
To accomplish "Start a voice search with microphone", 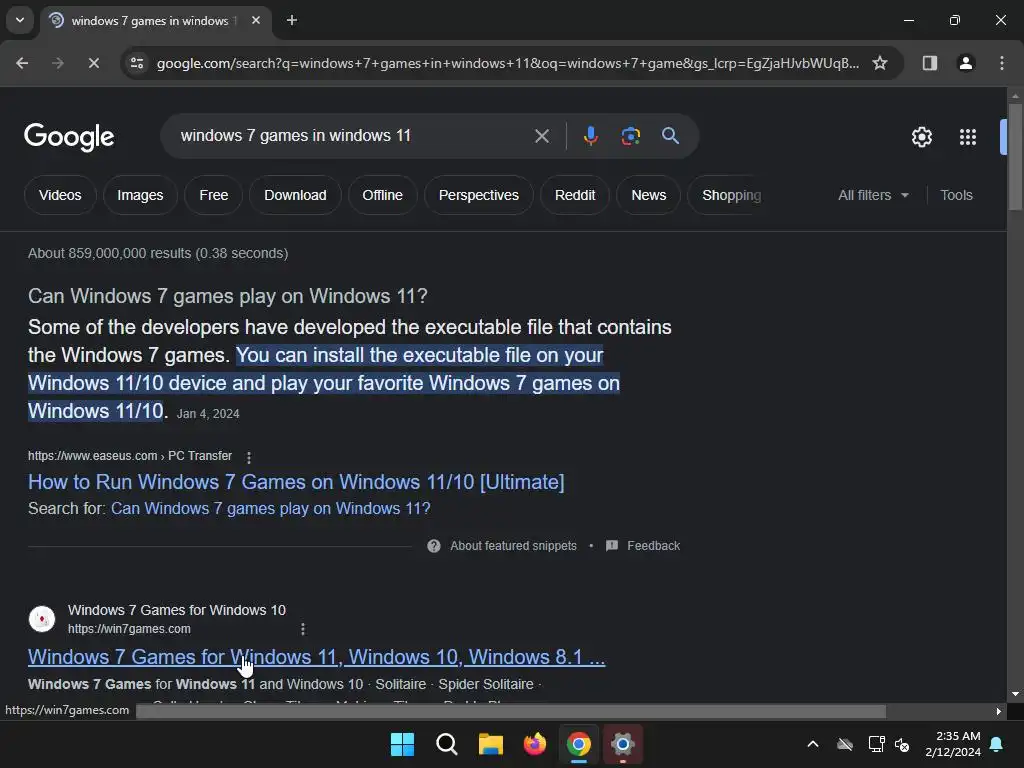I will [590, 136].
